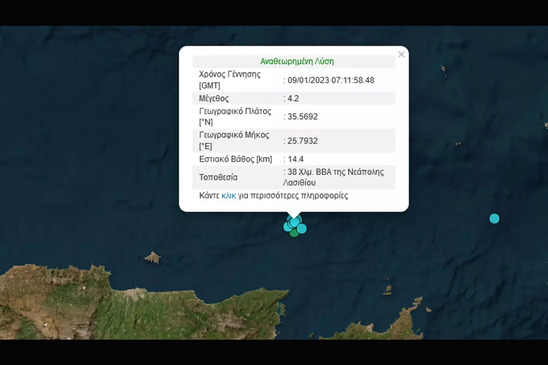Click the small island north of Crete's coast

[x=153, y=258]
